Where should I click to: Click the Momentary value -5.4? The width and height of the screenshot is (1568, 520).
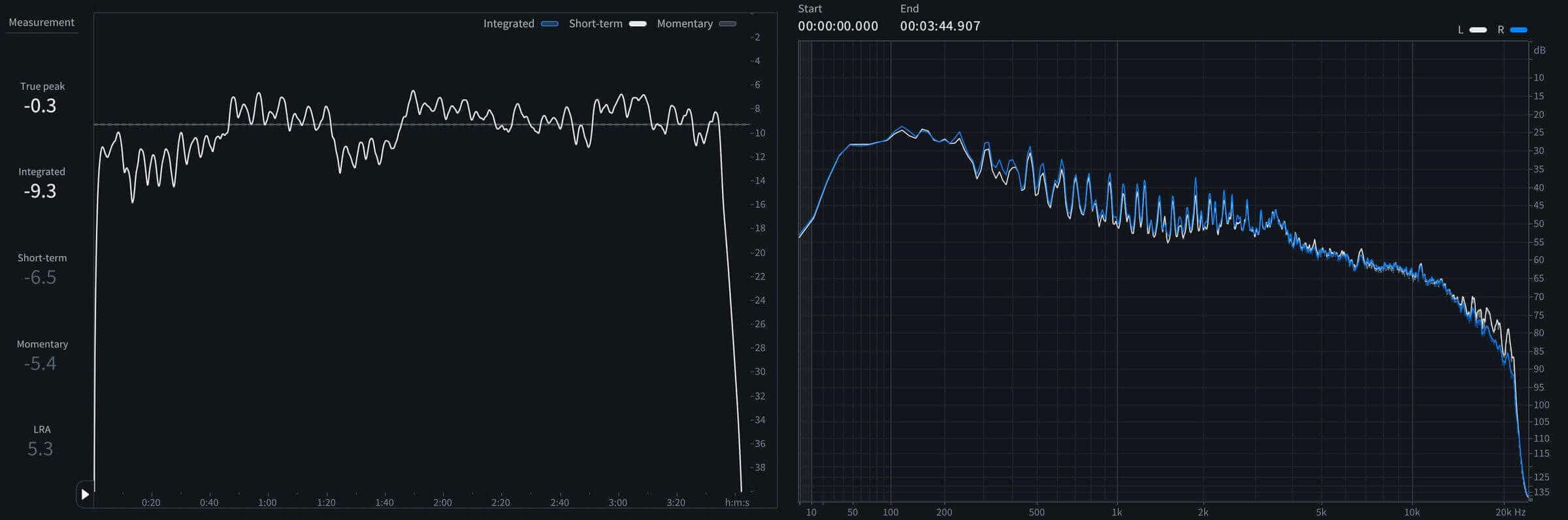click(x=40, y=364)
